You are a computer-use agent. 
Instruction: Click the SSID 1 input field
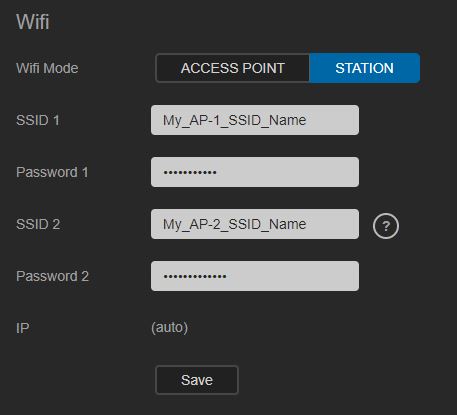255,120
